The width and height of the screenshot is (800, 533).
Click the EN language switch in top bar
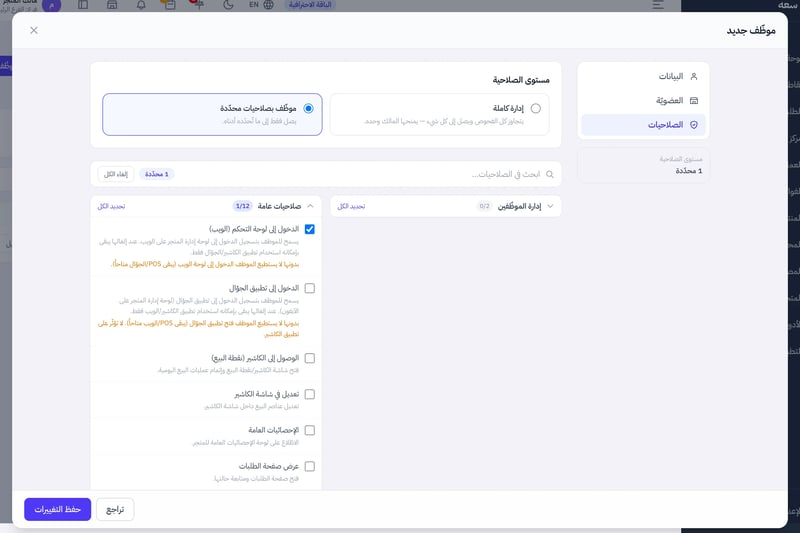point(254,5)
